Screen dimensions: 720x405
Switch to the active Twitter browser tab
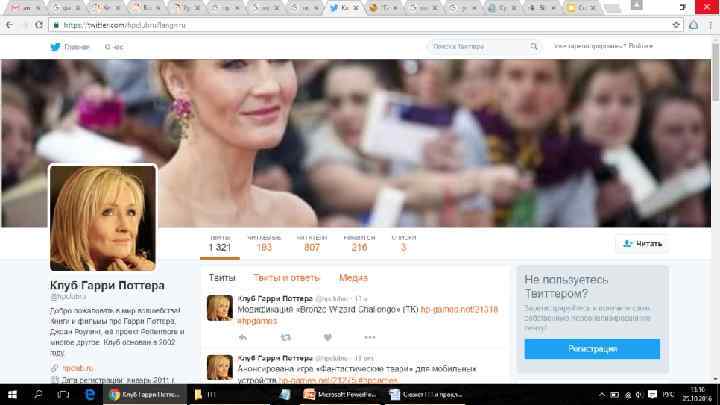tap(343, 8)
